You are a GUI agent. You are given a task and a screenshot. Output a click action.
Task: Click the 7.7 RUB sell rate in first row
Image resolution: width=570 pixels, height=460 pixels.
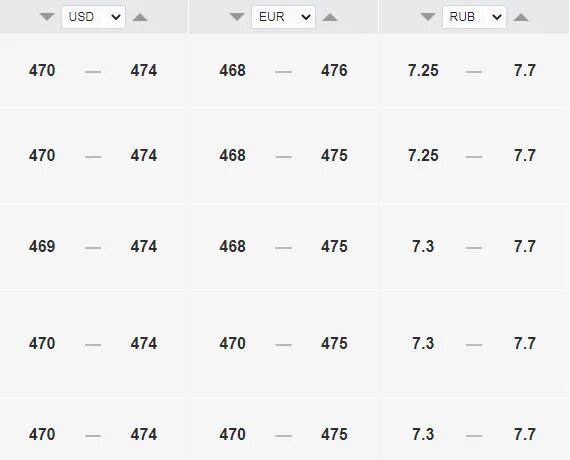pyautogui.click(x=525, y=71)
